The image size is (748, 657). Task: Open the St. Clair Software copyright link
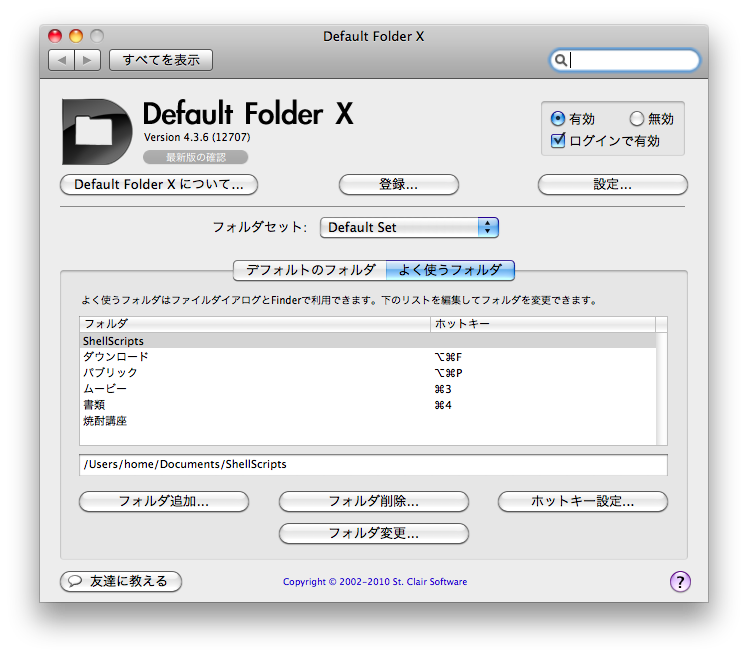[x=375, y=582]
